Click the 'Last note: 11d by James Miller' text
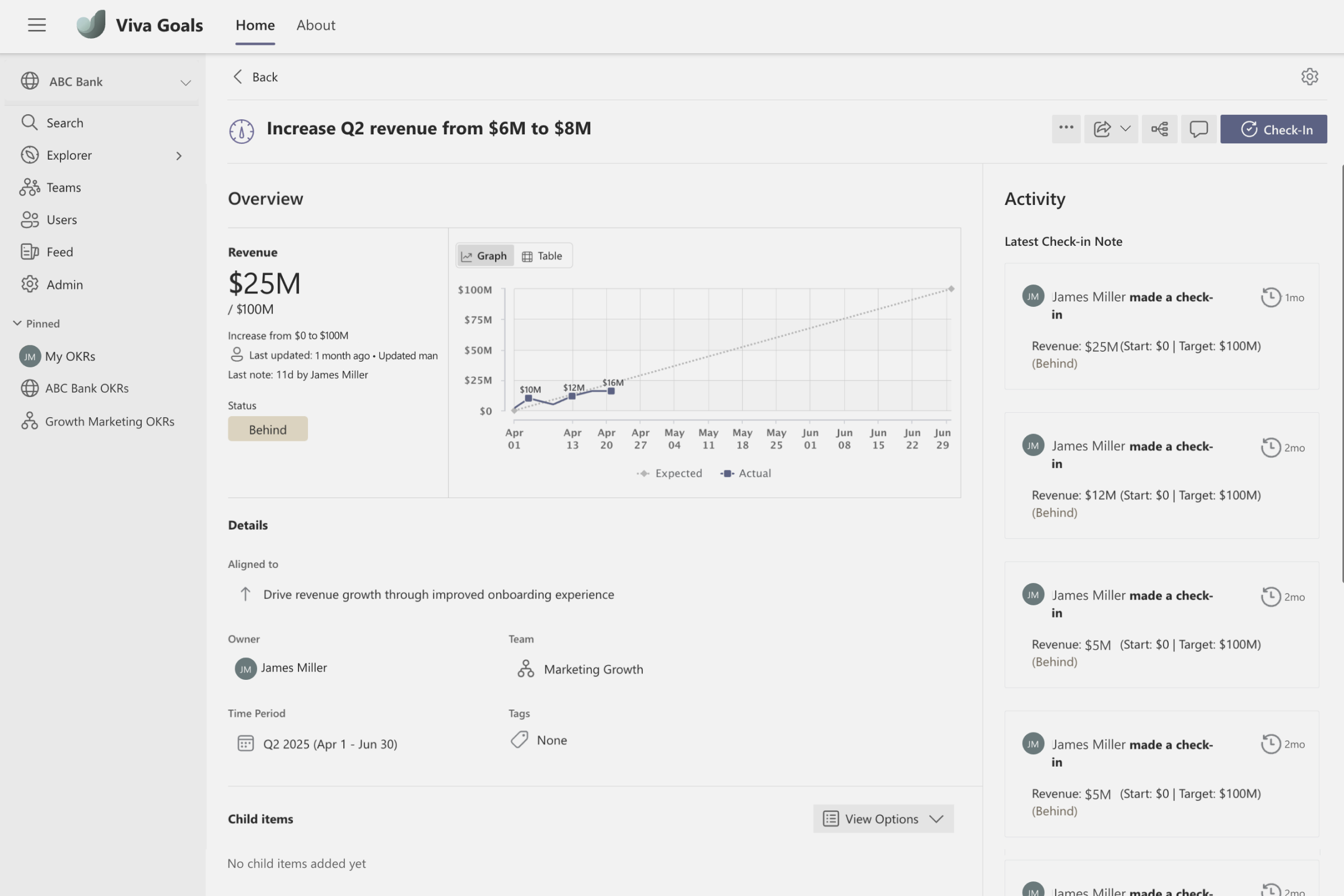The width and height of the screenshot is (1344, 896). click(298, 375)
